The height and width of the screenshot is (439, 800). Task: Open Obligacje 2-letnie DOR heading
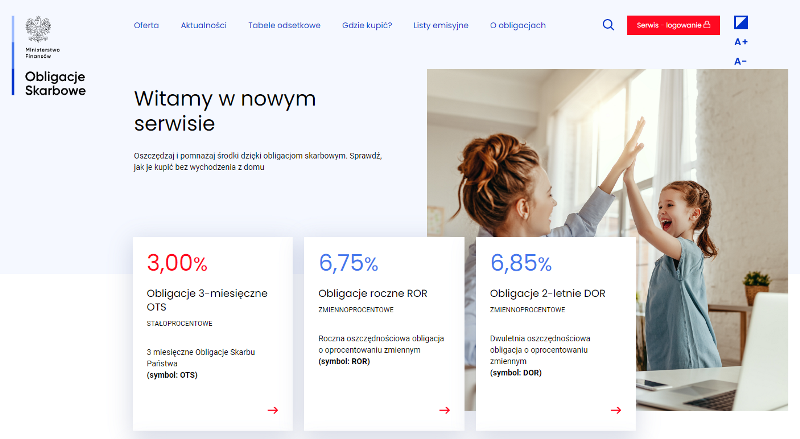[x=547, y=293]
